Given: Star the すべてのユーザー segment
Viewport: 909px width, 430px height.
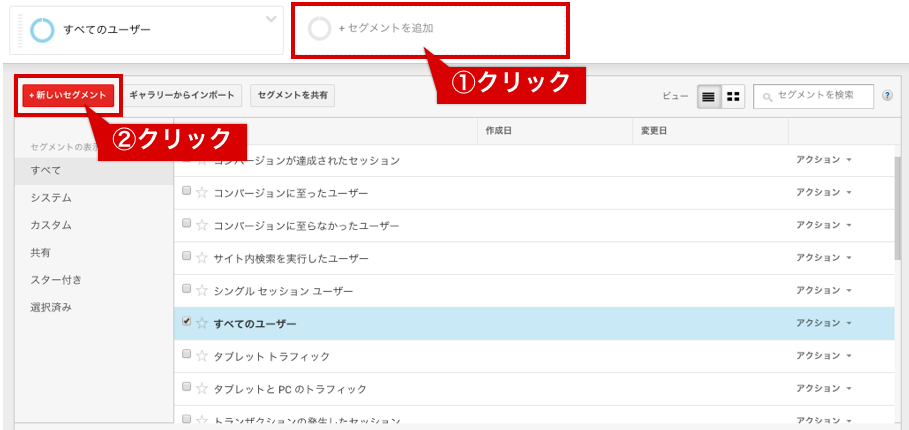Looking at the screenshot, I should (x=201, y=323).
